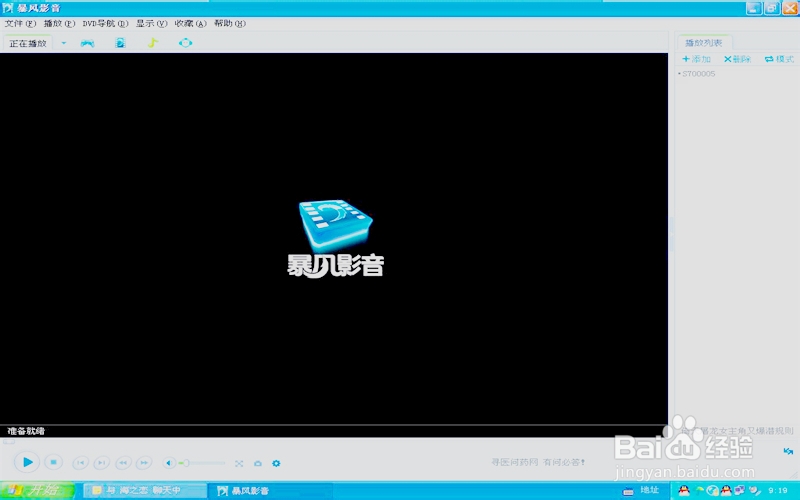800x500 pixels.
Task: Stop playback with the square stop button
Action: point(53,462)
